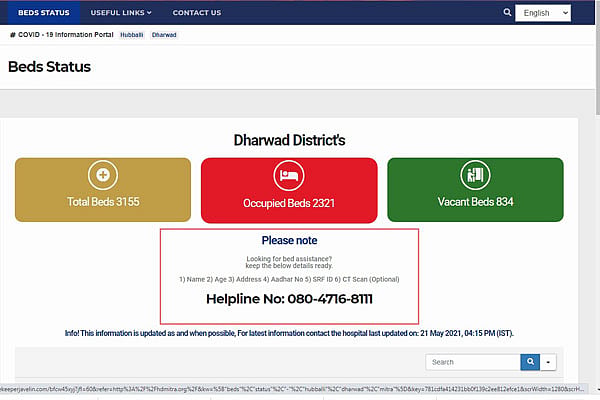Open the English language dropdown
Viewport: 600px width, 400px height.
point(543,13)
